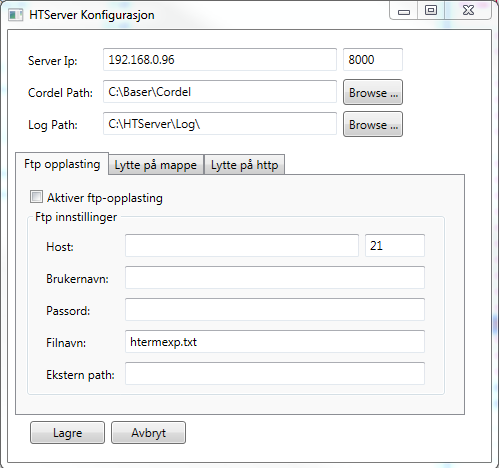
Task: Open the Lytte på http tab
Action: 244,165
